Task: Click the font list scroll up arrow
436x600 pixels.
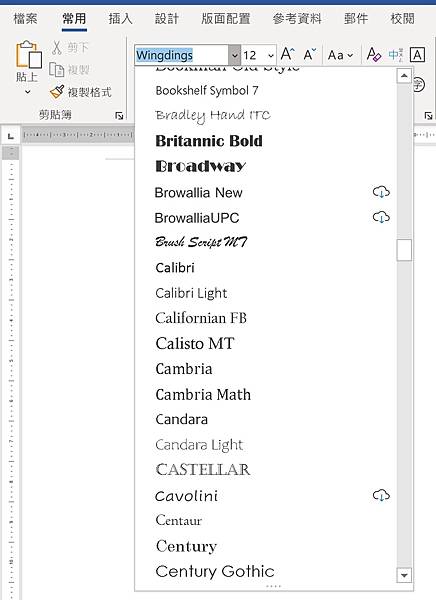Action: [x=404, y=76]
